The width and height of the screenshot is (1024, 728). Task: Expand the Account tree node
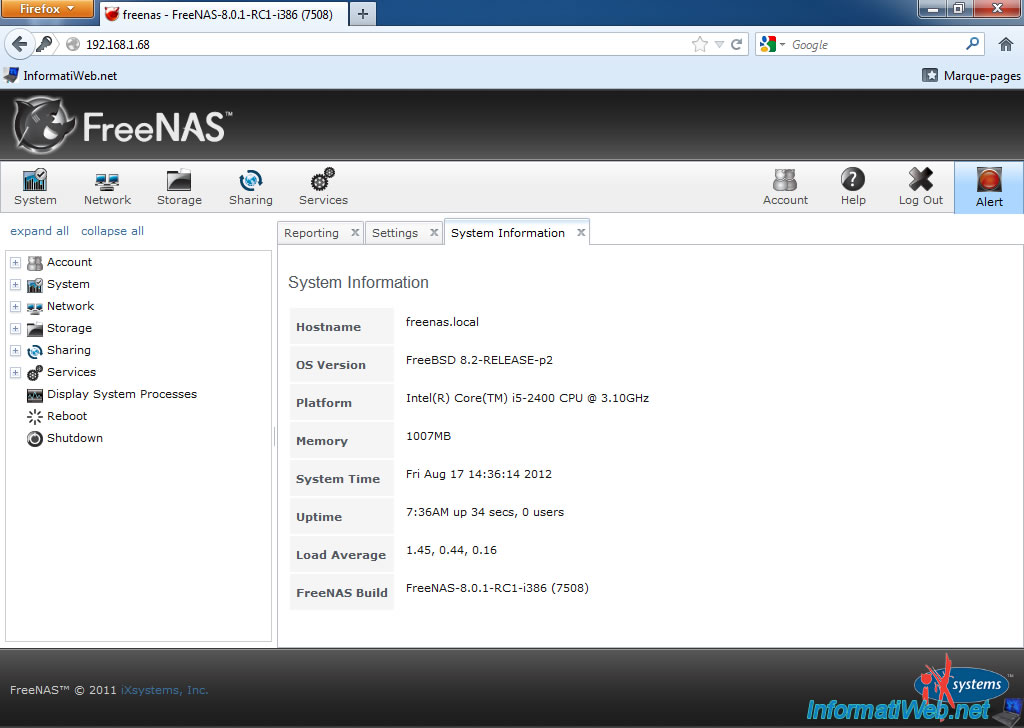(16, 262)
